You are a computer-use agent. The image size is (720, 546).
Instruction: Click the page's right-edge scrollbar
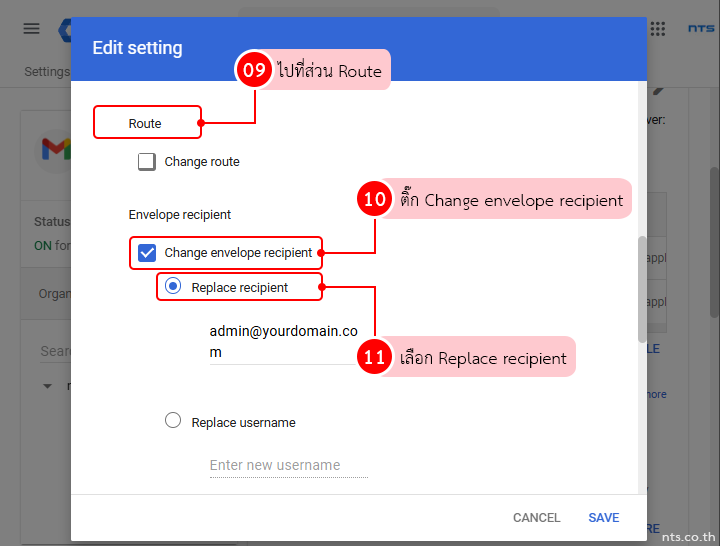click(714, 242)
